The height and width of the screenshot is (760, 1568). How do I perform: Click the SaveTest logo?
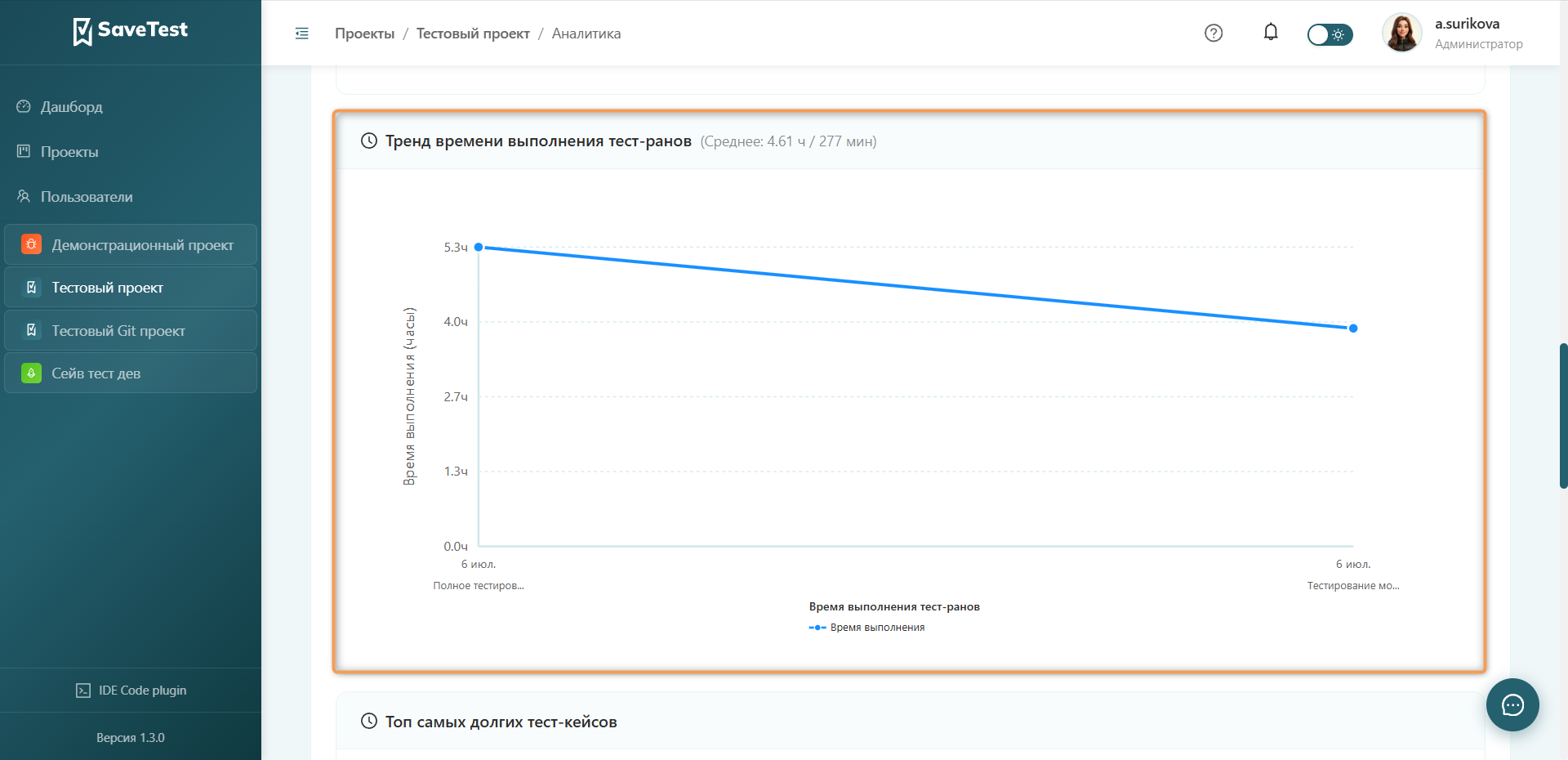[131, 31]
